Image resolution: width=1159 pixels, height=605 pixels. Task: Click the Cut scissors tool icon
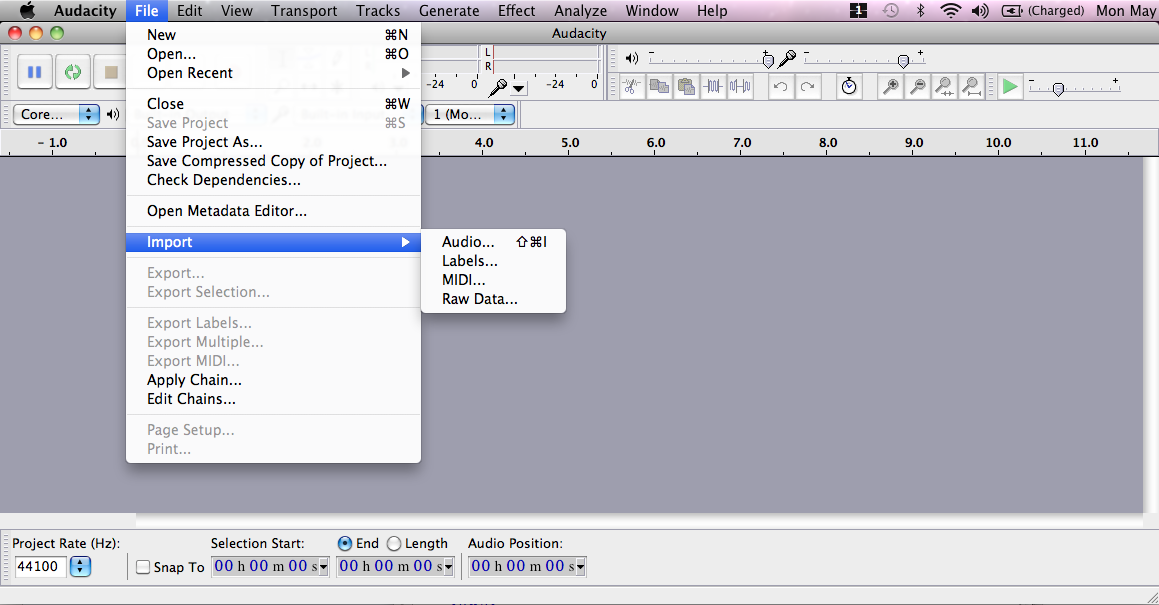(x=631, y=87)
